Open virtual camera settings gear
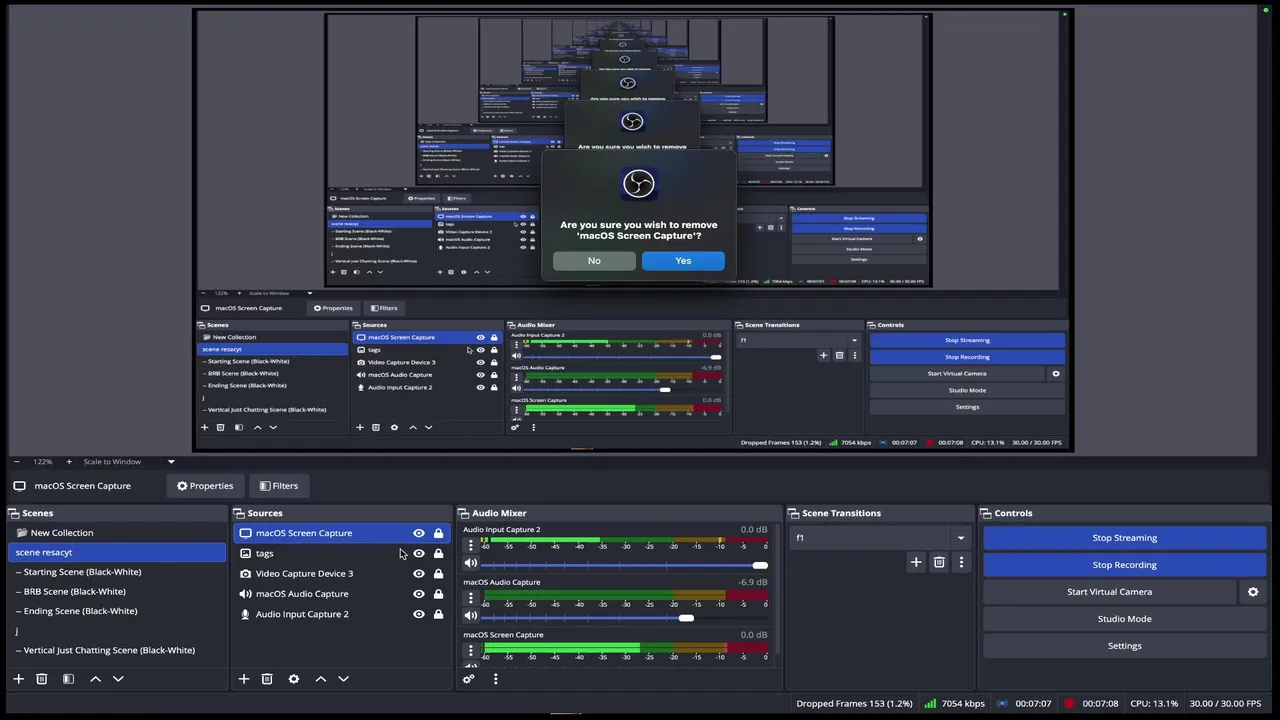Screen dimensions: 1280x720 (1253, 592)
